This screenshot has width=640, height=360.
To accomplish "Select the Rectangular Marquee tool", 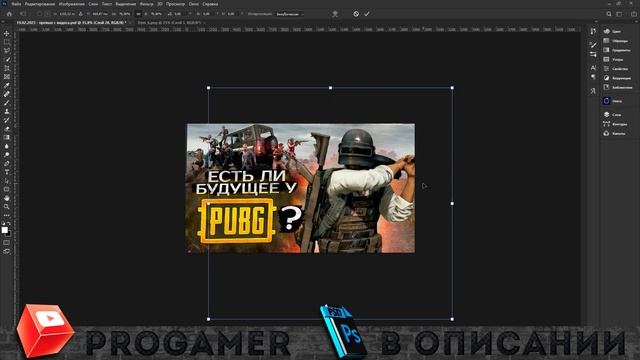I will (x=7, y=42).
